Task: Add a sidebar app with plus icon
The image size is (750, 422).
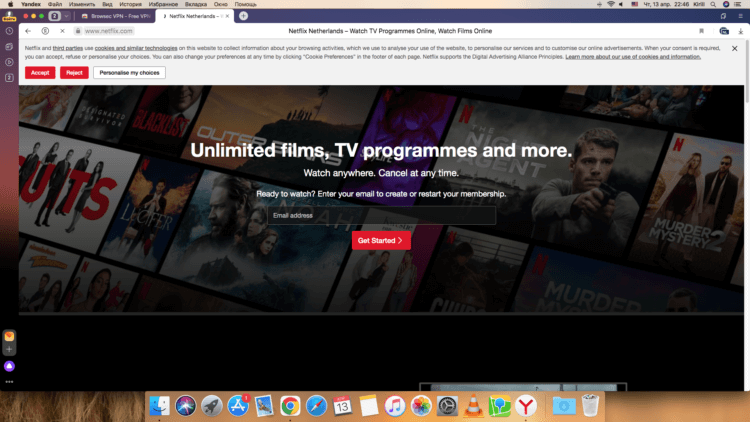Action: coord(9,349)
